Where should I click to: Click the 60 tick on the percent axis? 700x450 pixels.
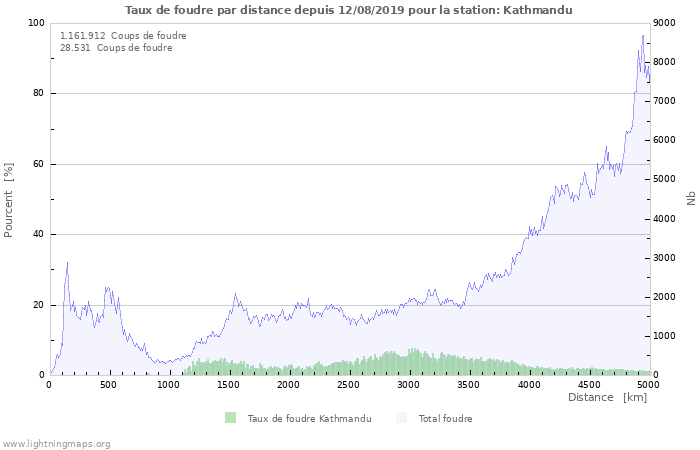(39, 164)
